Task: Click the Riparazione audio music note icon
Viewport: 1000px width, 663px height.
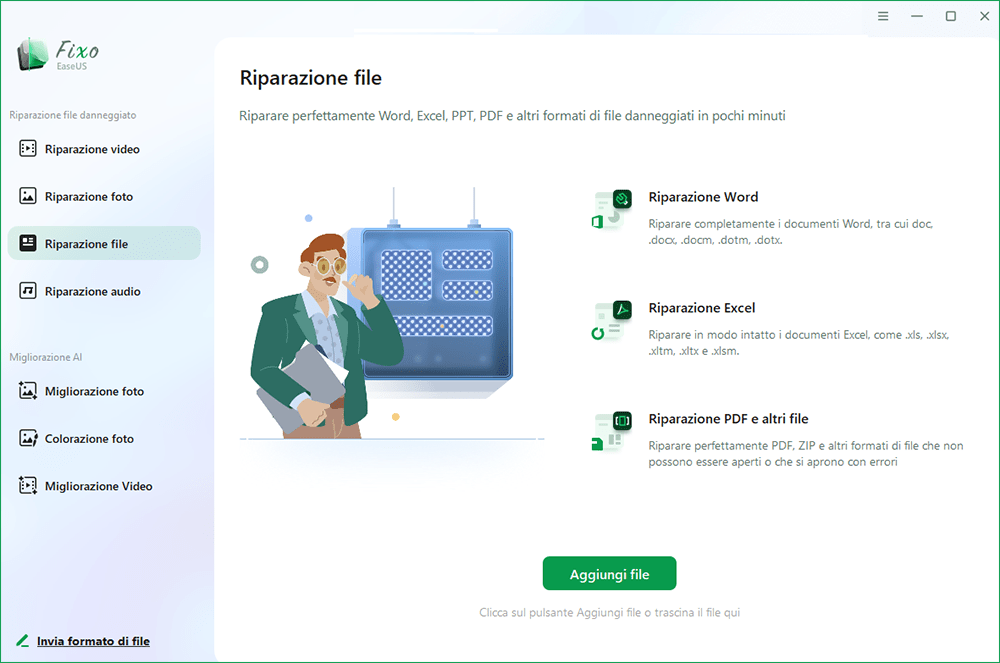Action: (27, 291)
